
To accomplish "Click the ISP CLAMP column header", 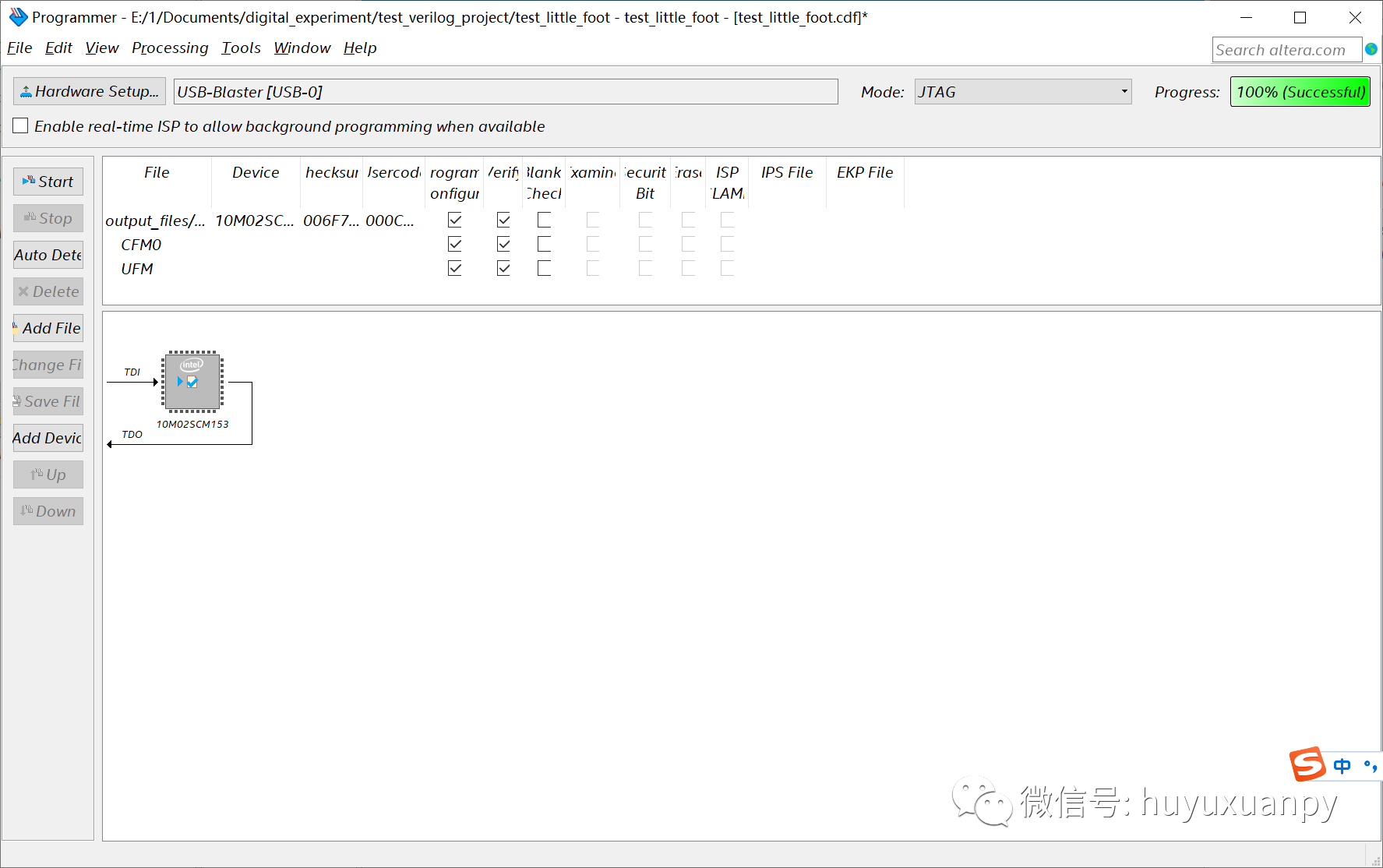I will (x=727, y=182).
